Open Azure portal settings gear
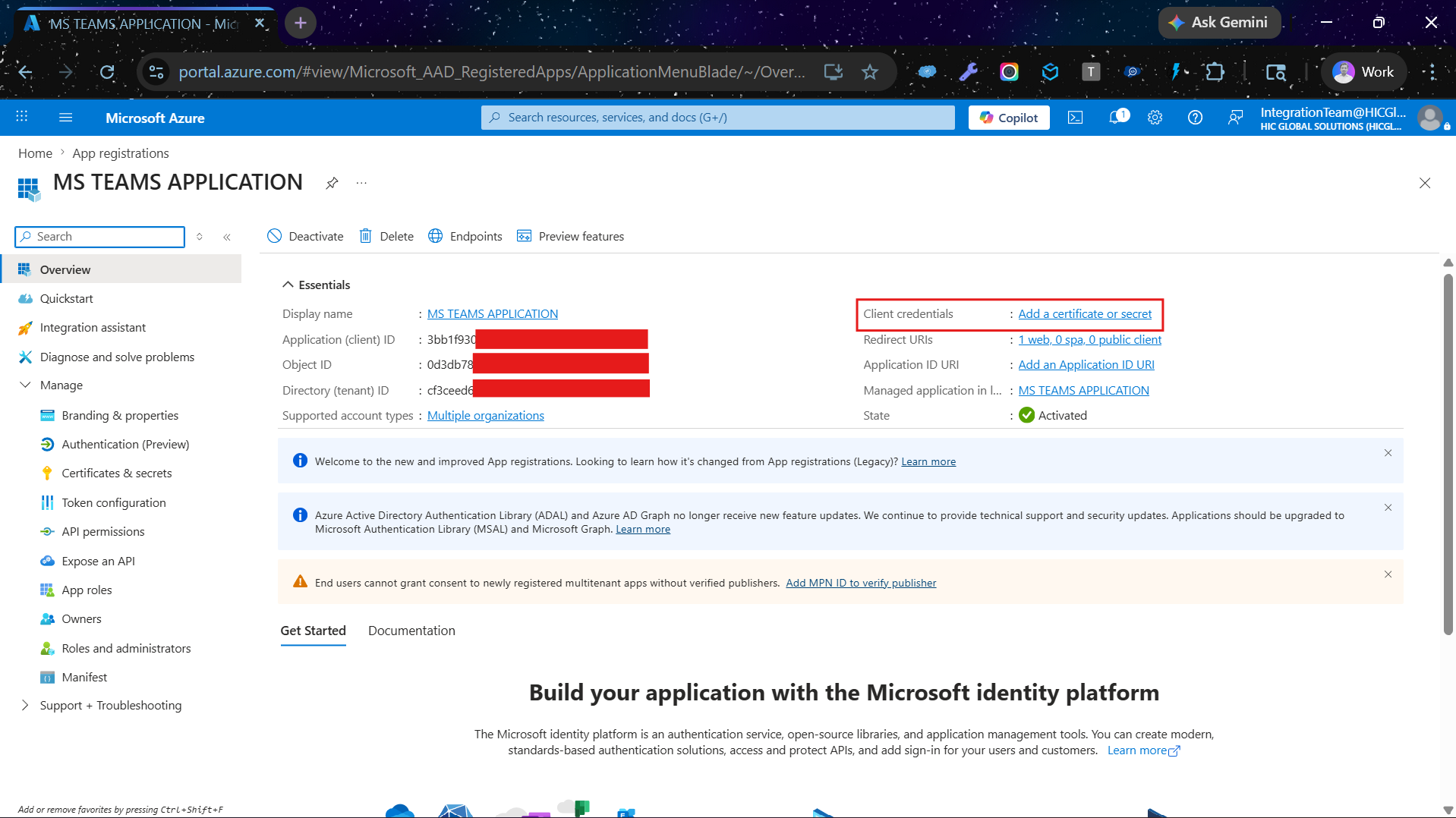 pyautogui.click(x=1155, y=118)
